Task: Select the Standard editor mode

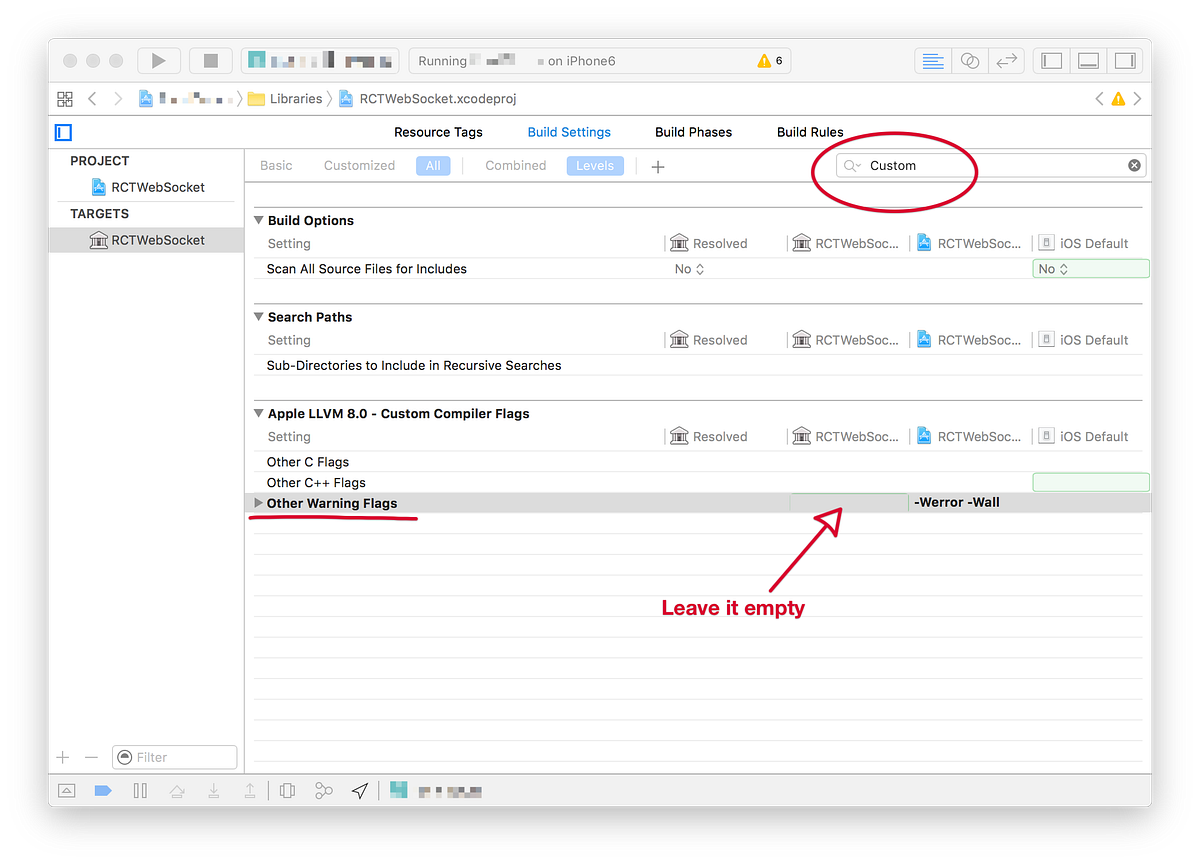Action: point(933,60)
